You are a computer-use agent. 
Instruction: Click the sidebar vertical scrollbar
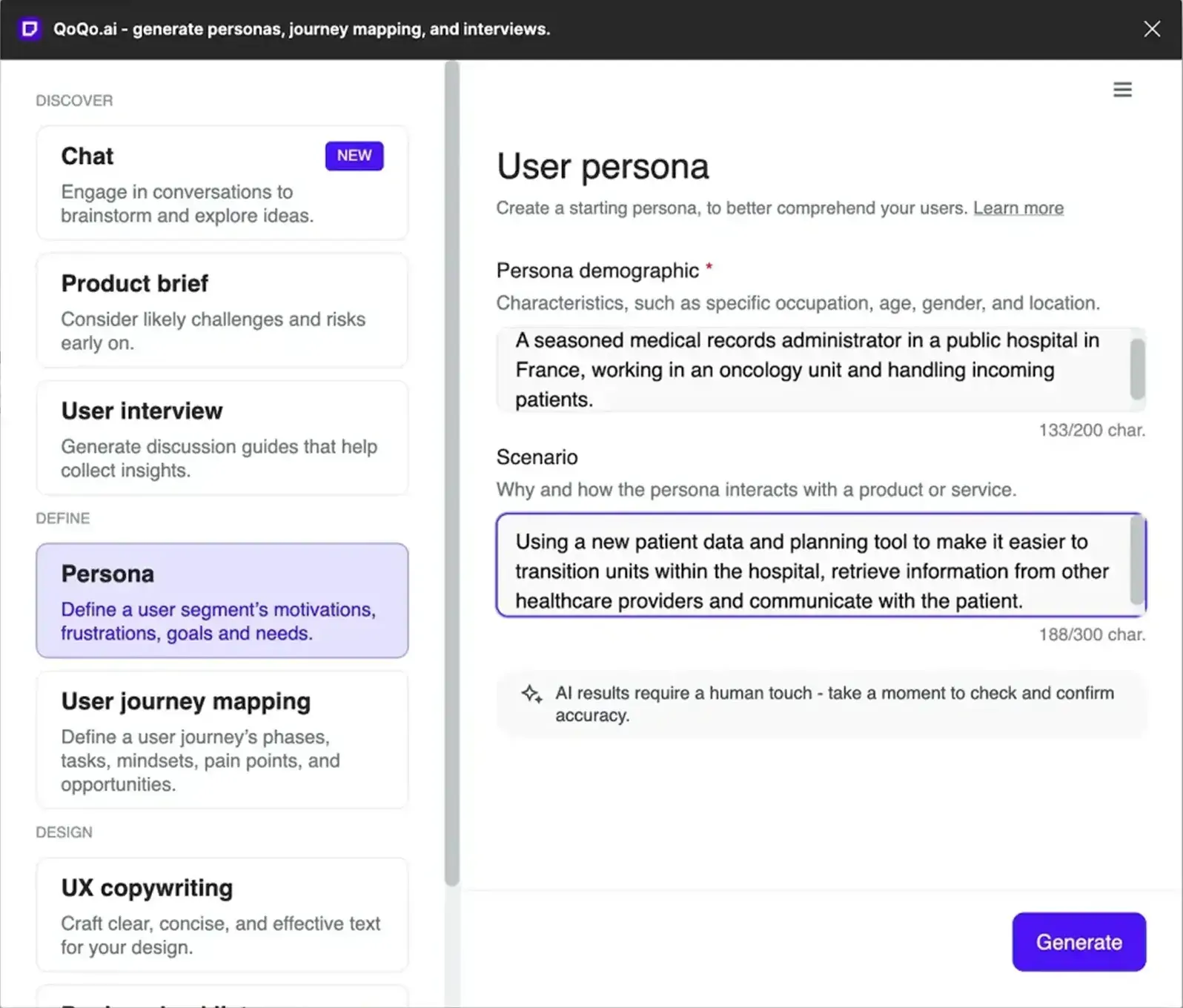452,474
